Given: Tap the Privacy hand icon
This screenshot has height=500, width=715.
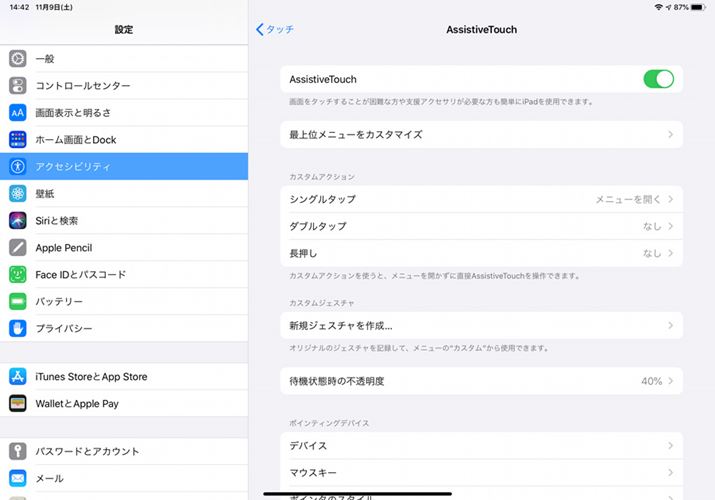Looking at the screenshot, I should tap(17, 328).
